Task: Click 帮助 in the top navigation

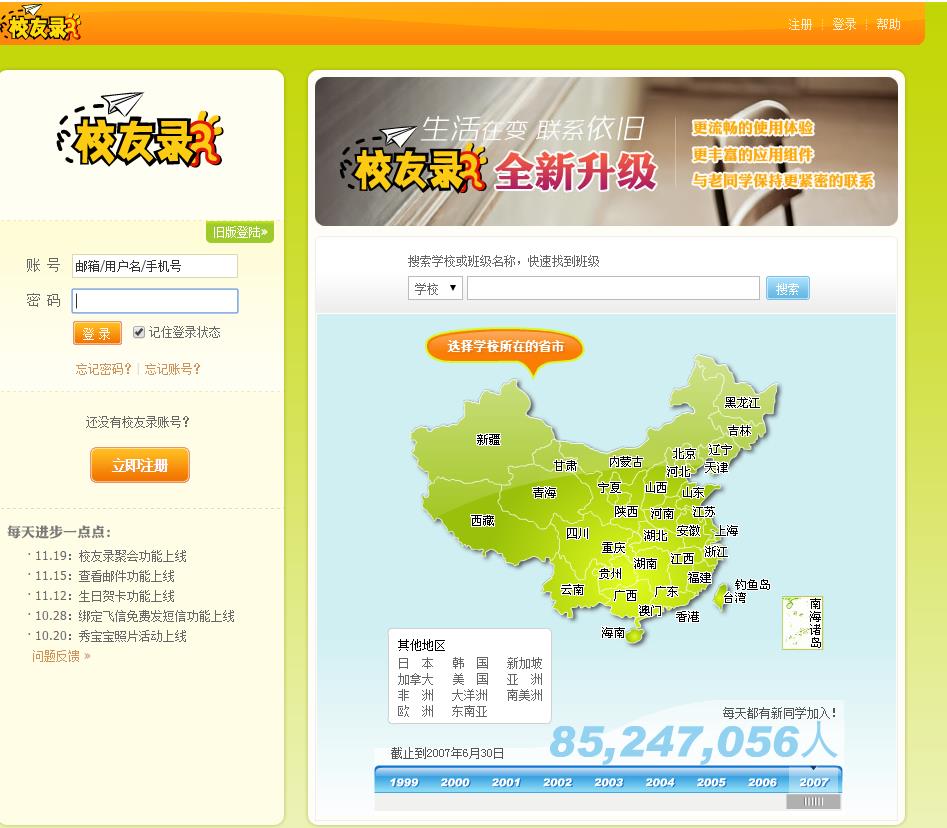Action: (x=888, y=24)
